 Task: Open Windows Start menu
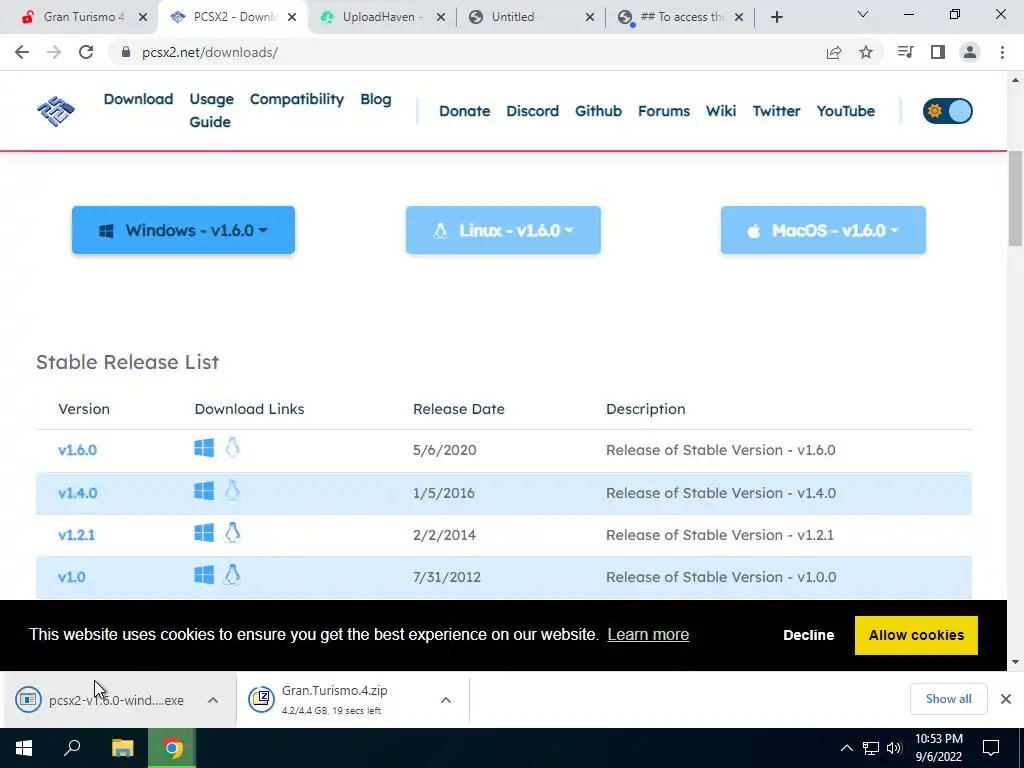tap(24, 748)
